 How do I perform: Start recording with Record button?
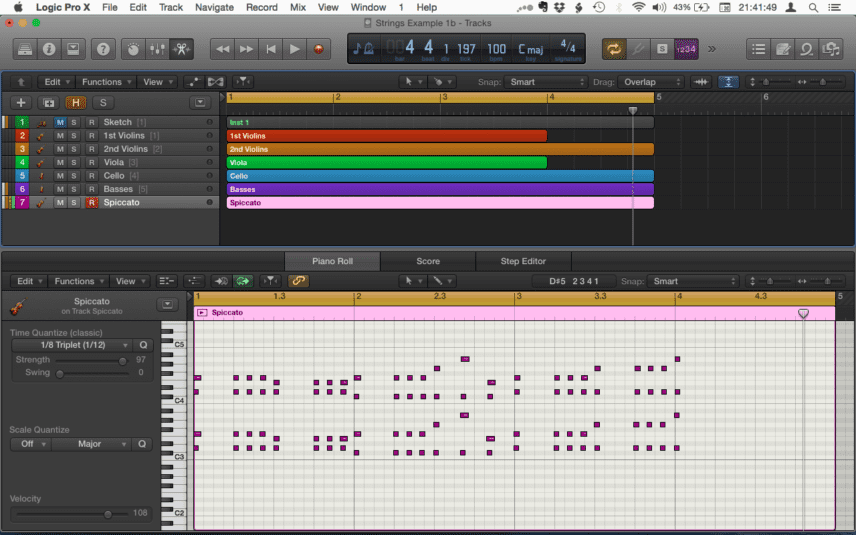(318, 49)
